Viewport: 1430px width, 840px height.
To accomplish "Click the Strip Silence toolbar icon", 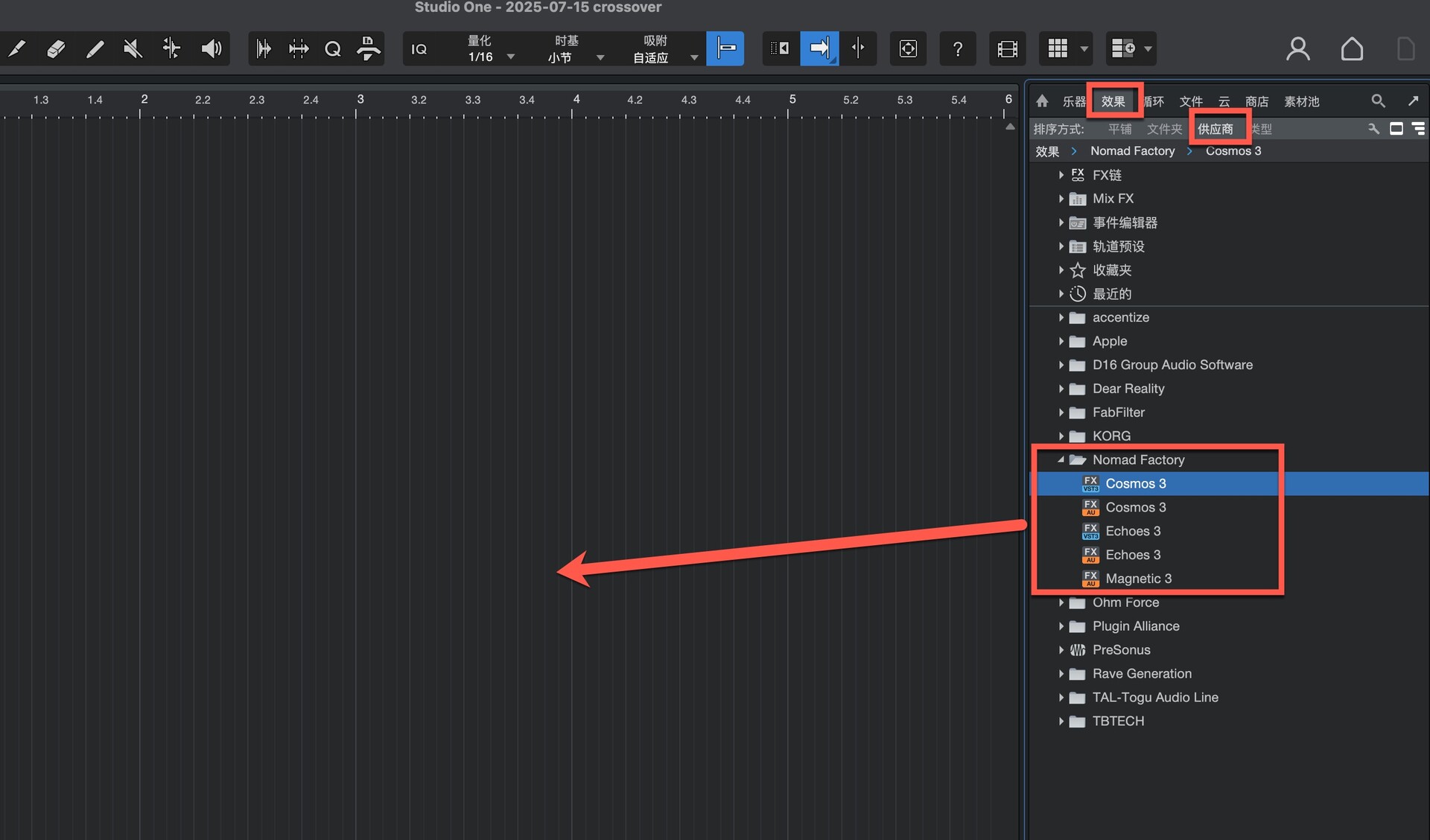I will pyautogui.click(x=264, y=49).
